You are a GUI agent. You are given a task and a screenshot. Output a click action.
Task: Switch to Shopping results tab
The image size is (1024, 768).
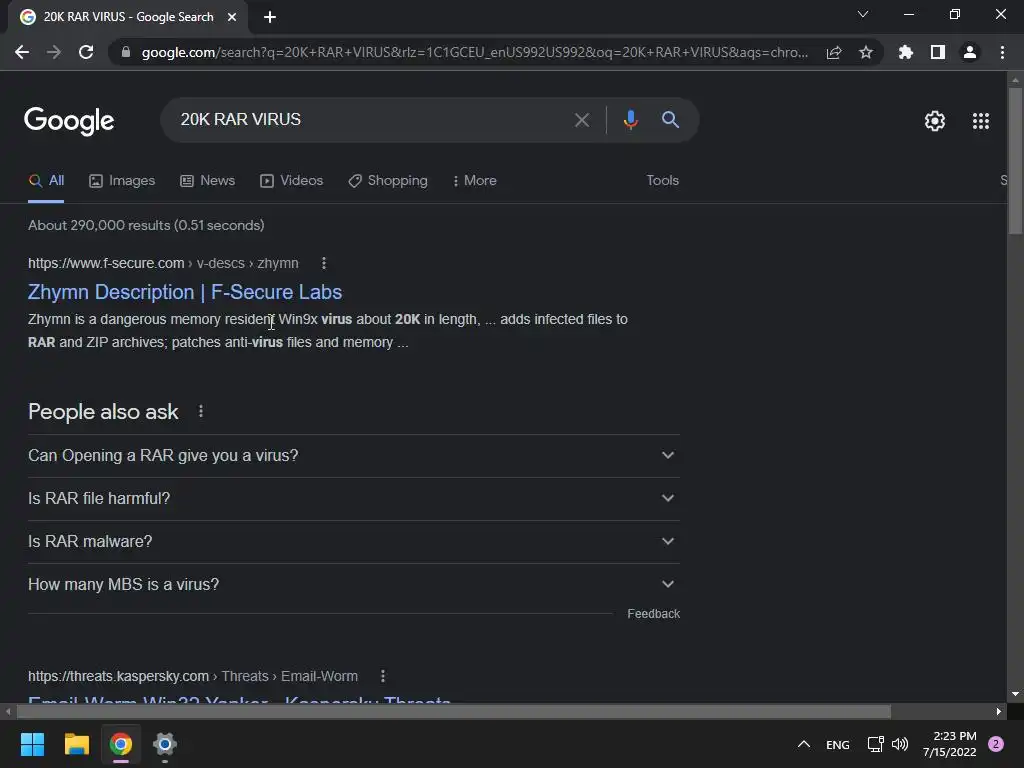coord(388,181)
